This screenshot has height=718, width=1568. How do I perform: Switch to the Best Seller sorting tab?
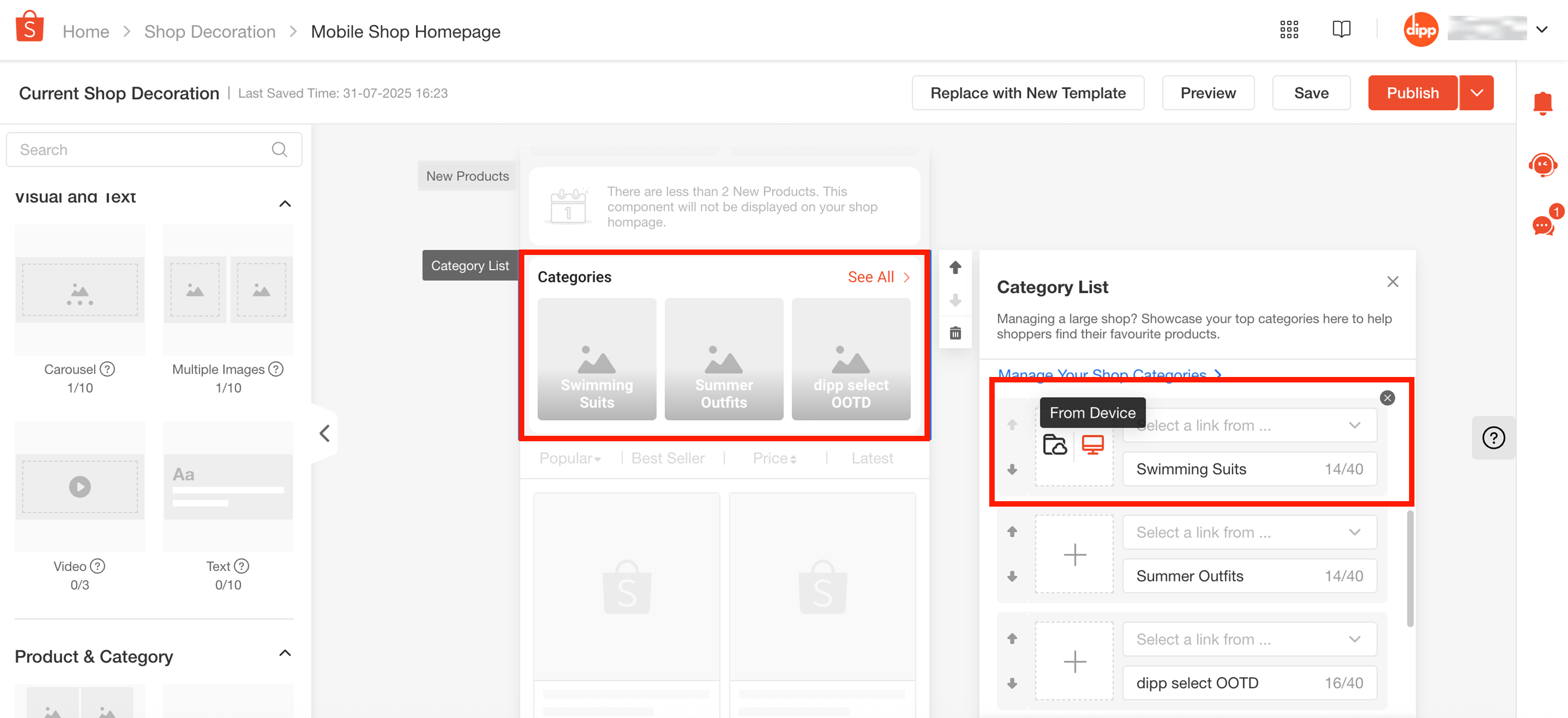pyautogui.click(x=667, y=458)
